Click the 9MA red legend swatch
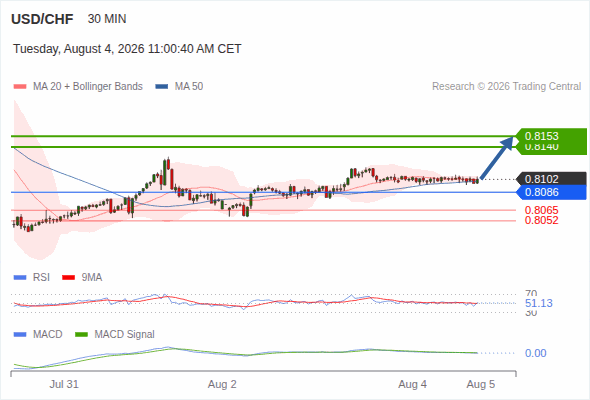This screenshot has height=400, width=590. tap(68, 278)
